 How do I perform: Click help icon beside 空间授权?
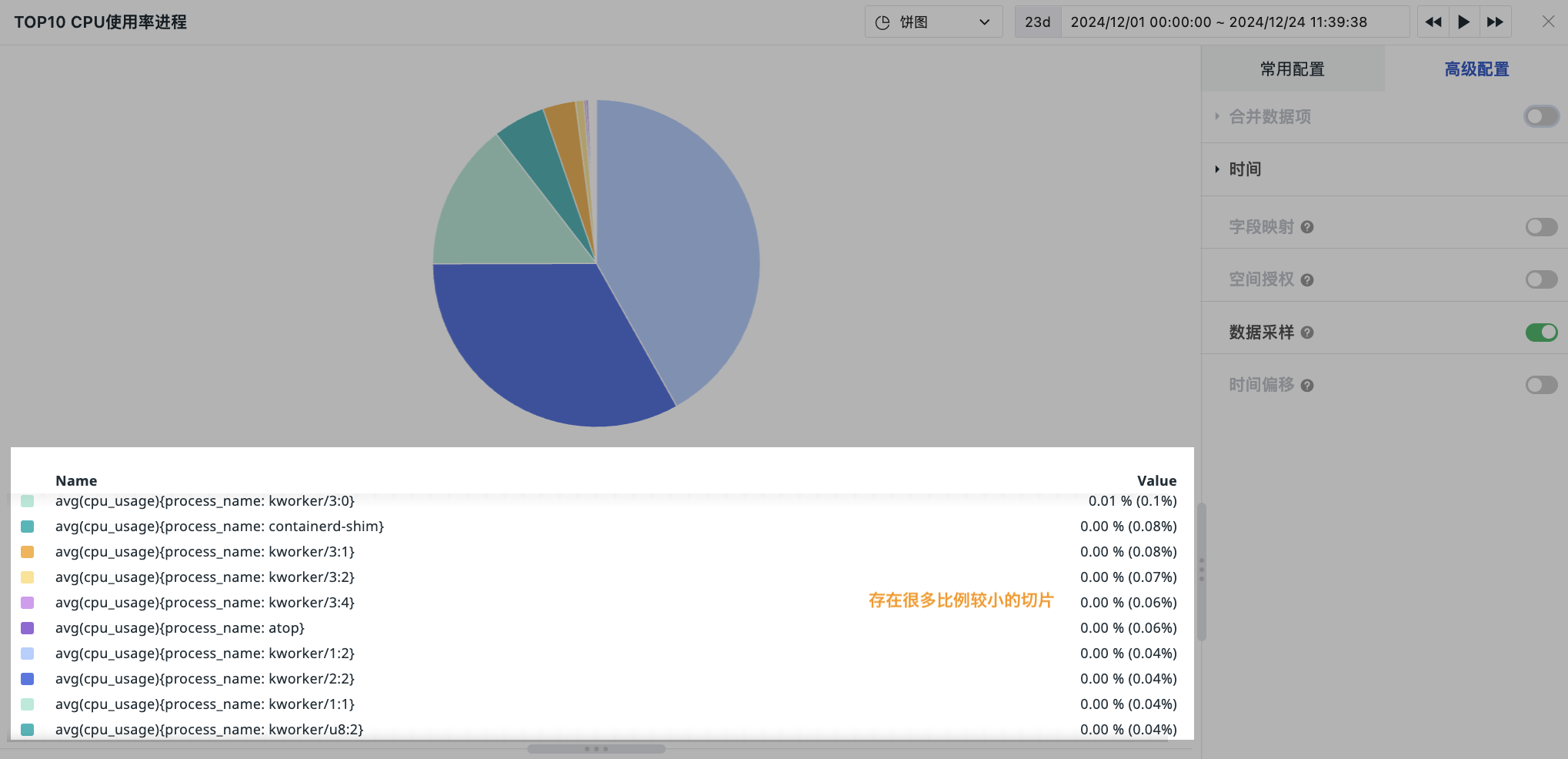coord(1307,280)
